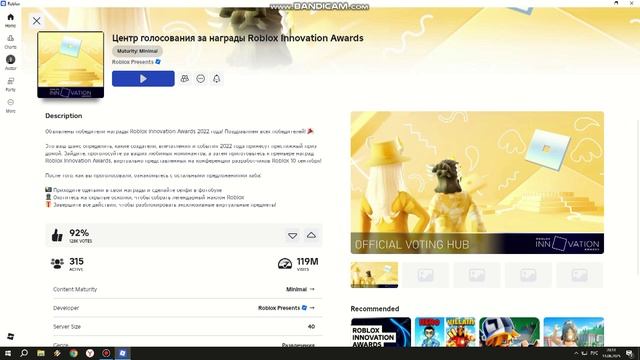Open Charts from the left sidebar
This screenshot has width=640, height=360.
(11, 42)
